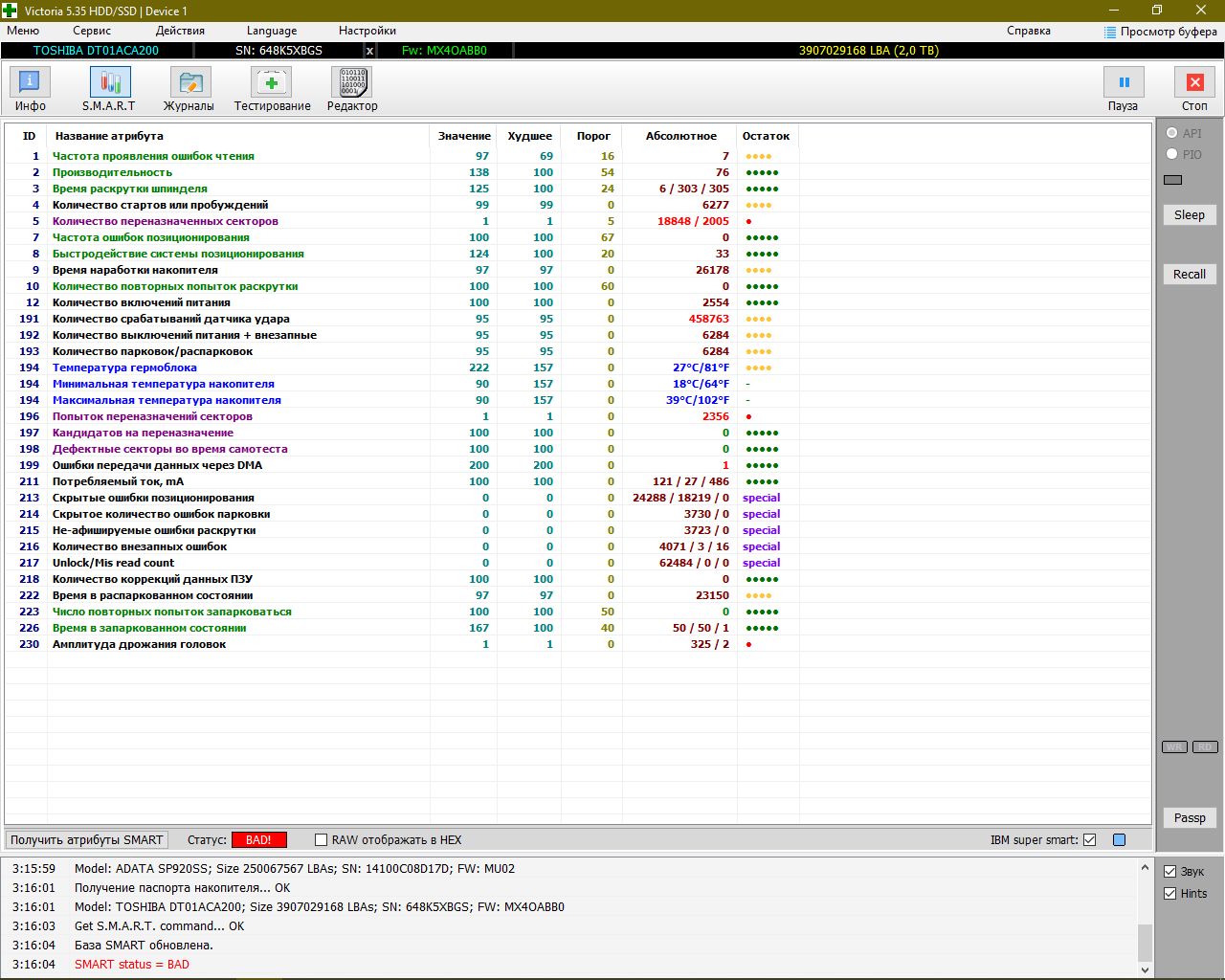The height and width of the screenshot is (980, 1225).
Task: Click the Абсолютное column header
Action: (680, 136)
